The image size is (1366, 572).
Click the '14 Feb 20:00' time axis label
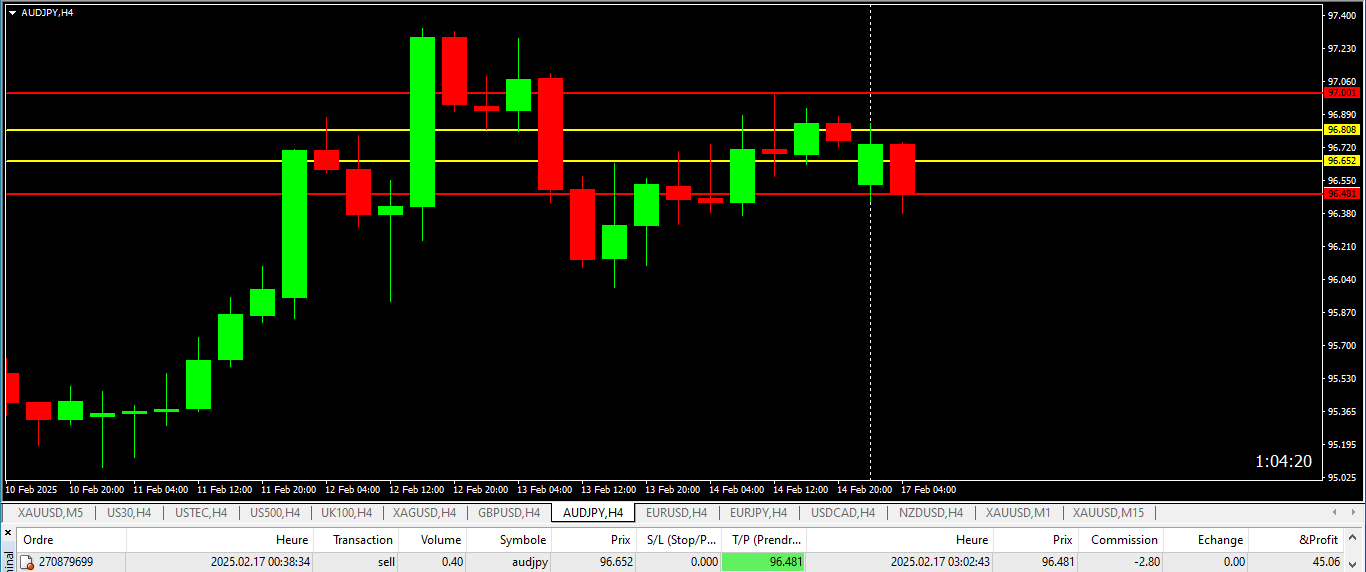click(864, 490)
